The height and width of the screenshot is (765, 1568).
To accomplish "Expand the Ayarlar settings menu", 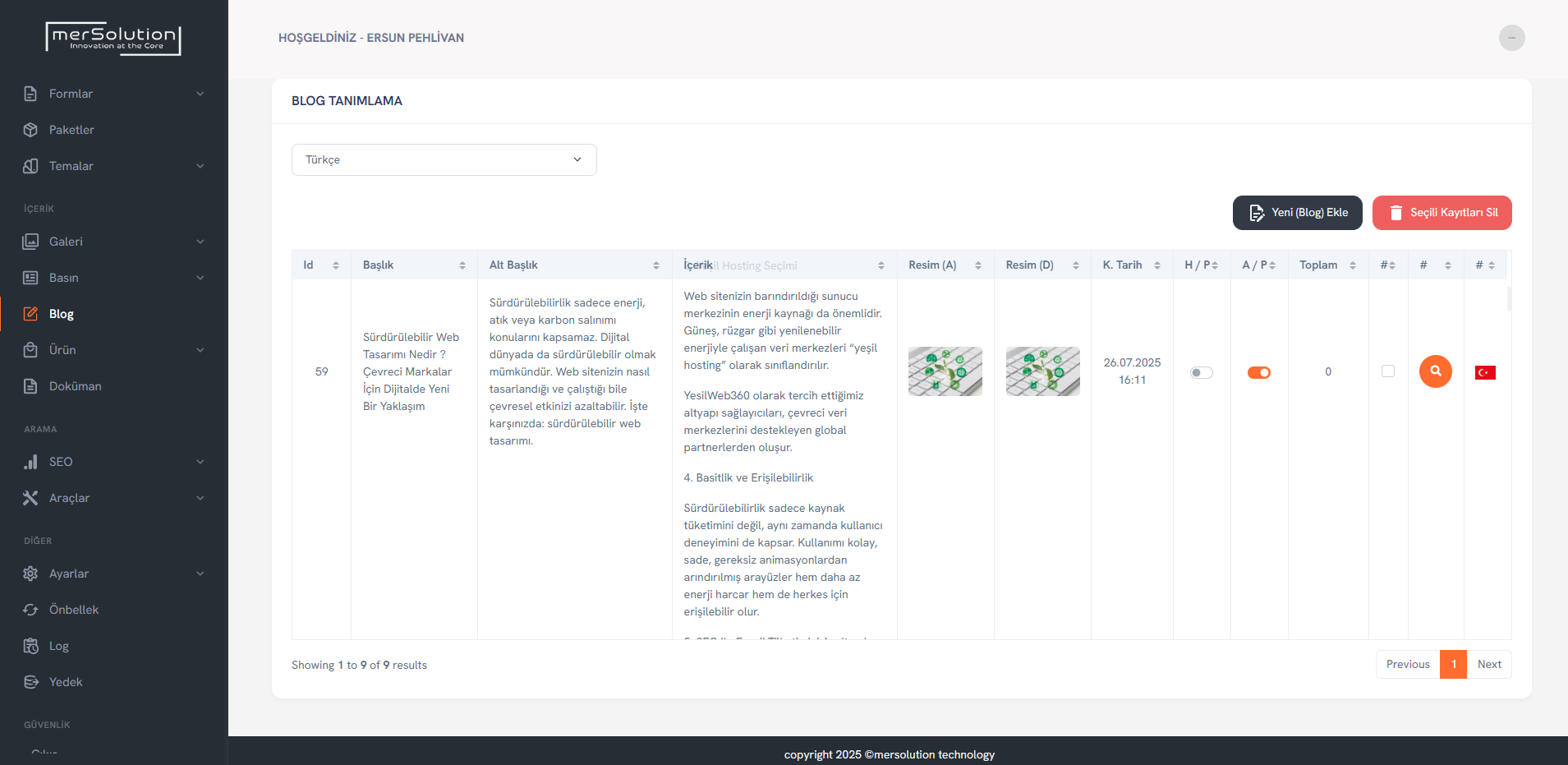I will [x=113, y=574].
